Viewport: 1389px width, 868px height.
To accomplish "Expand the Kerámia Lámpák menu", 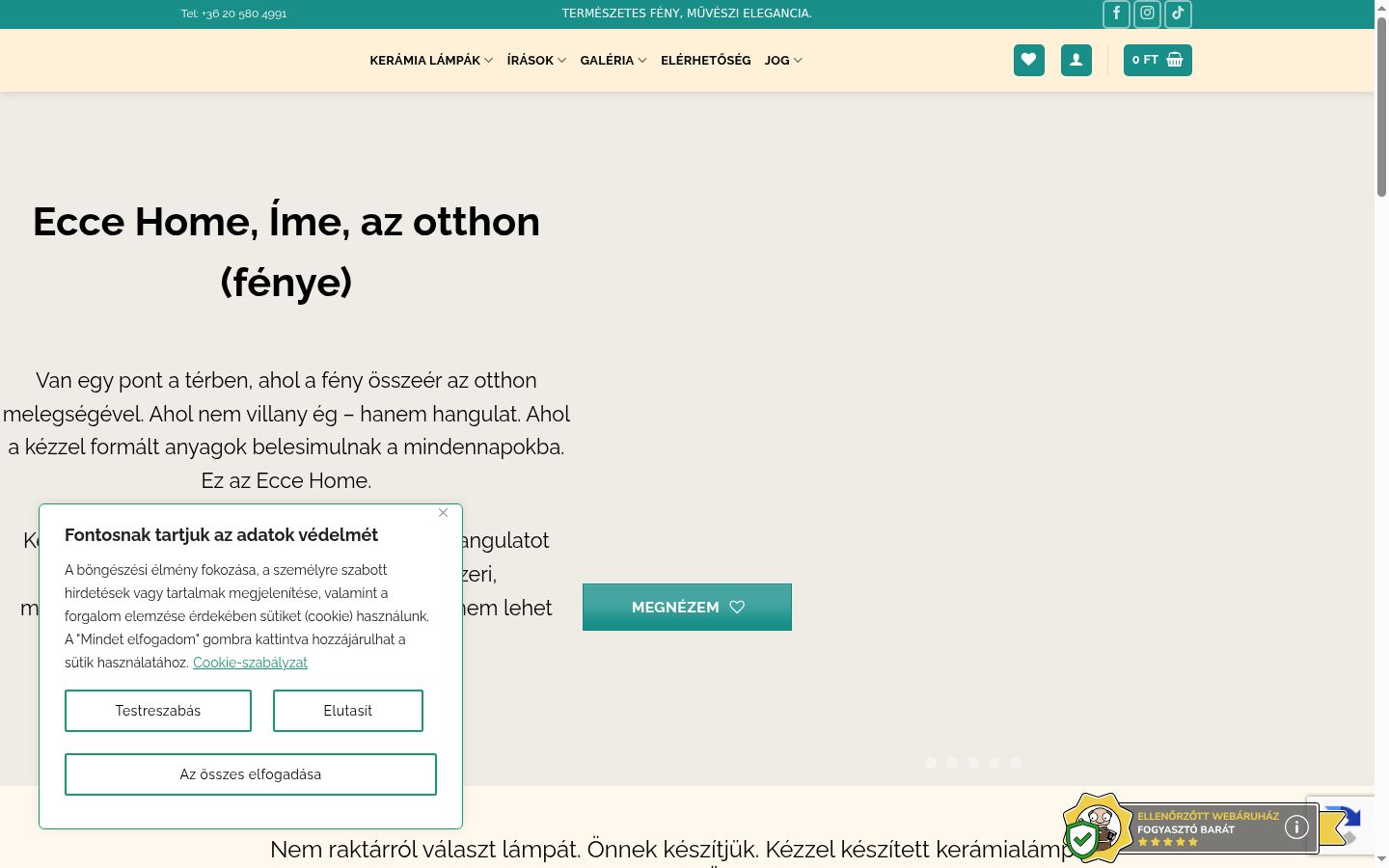I will [x=431, y=60].
